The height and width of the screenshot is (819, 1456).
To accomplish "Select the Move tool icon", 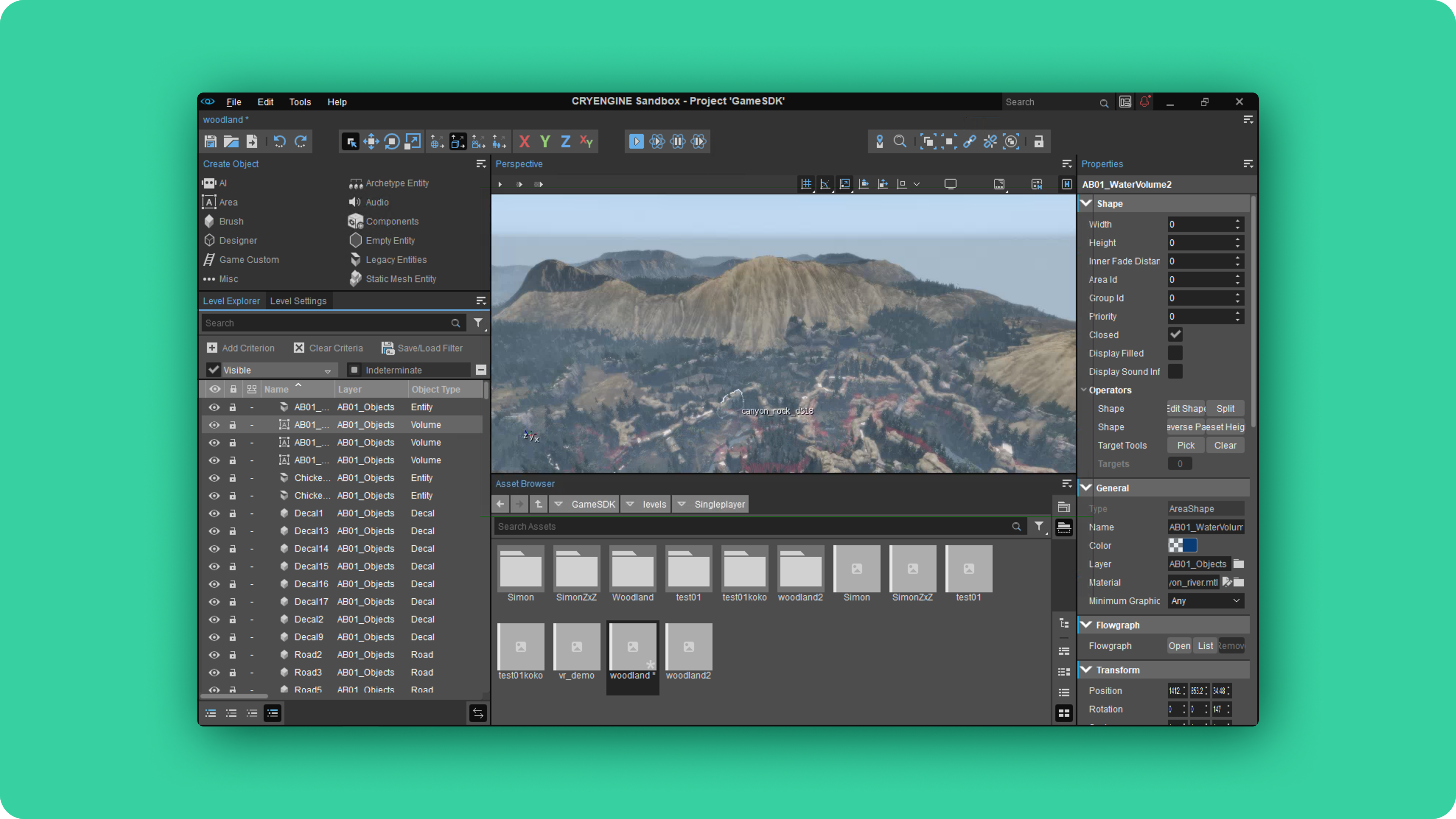I will click(x=371, y=141).
